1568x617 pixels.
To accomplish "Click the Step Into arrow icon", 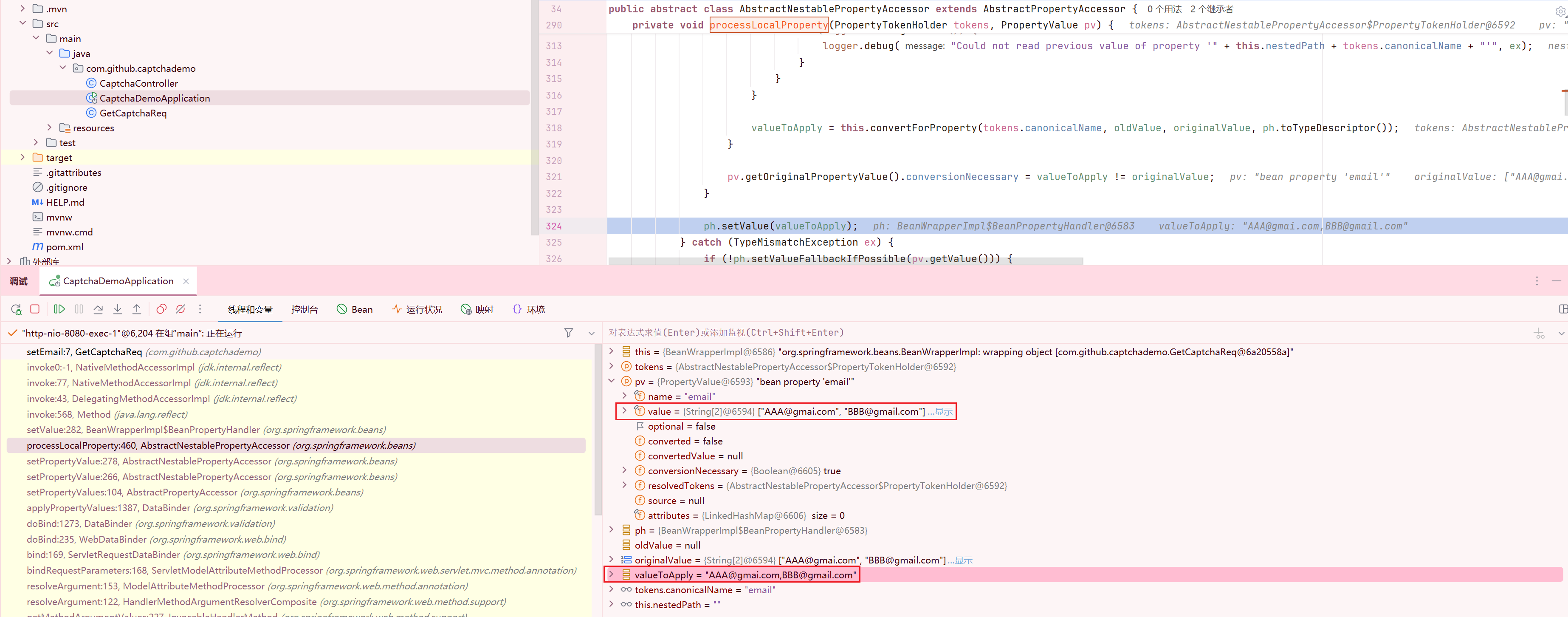I will [118, 309].
